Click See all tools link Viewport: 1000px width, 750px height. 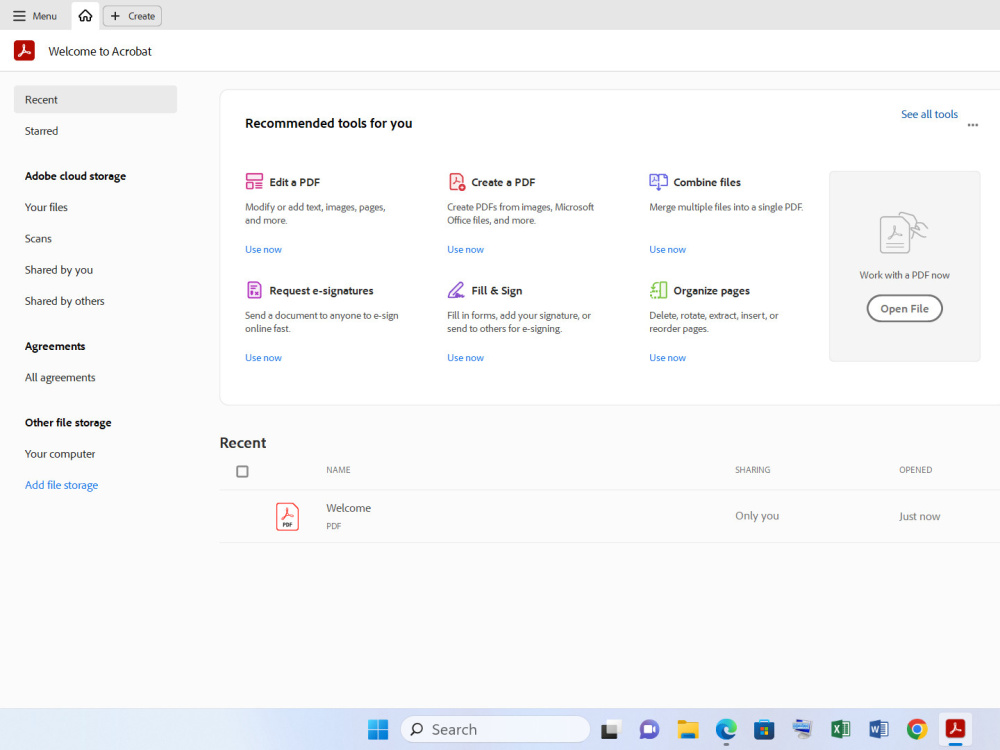[929, 114]
